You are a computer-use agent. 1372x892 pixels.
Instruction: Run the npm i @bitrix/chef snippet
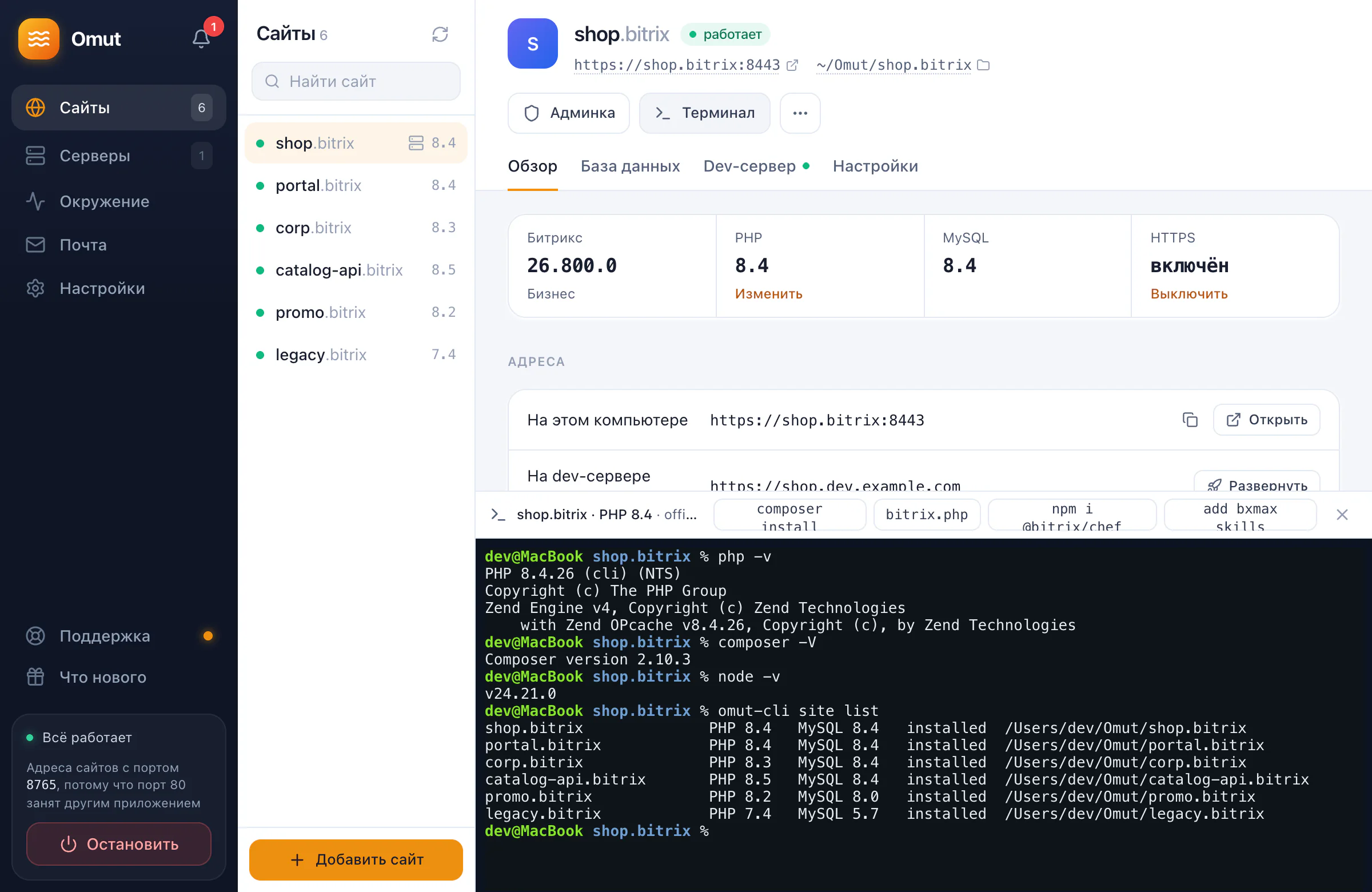point(1072,514)
